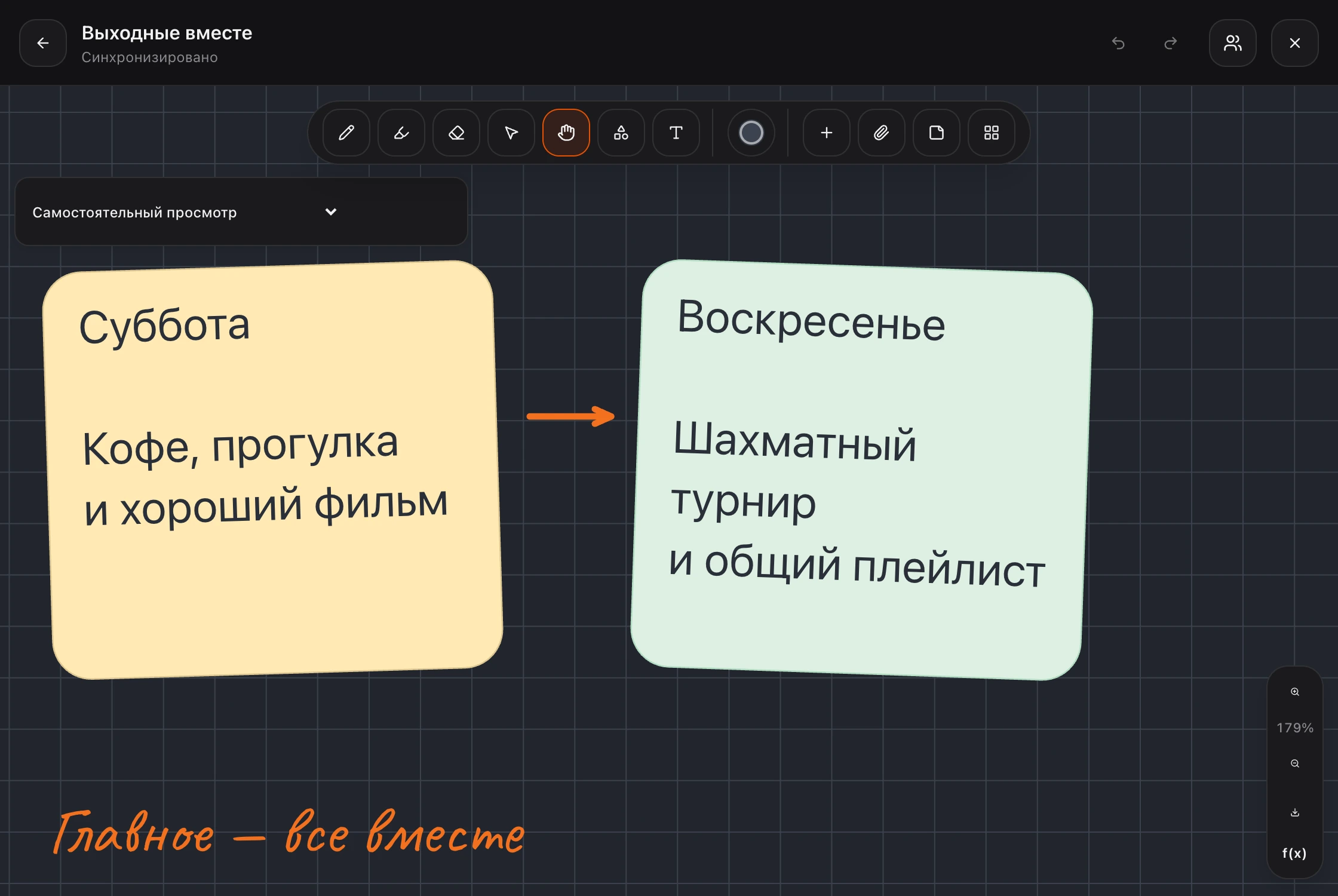Screen dimensions: 1338x896
Task: Download the board
Action: [1295, 812]
